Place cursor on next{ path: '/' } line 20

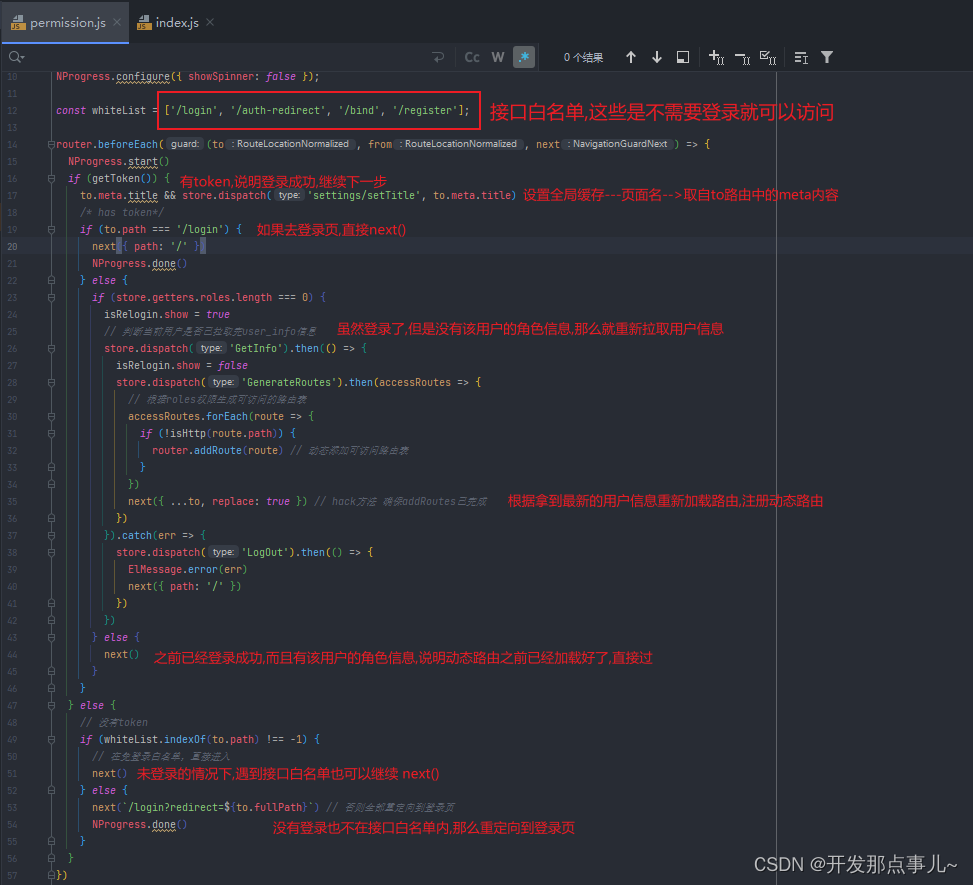148,246
